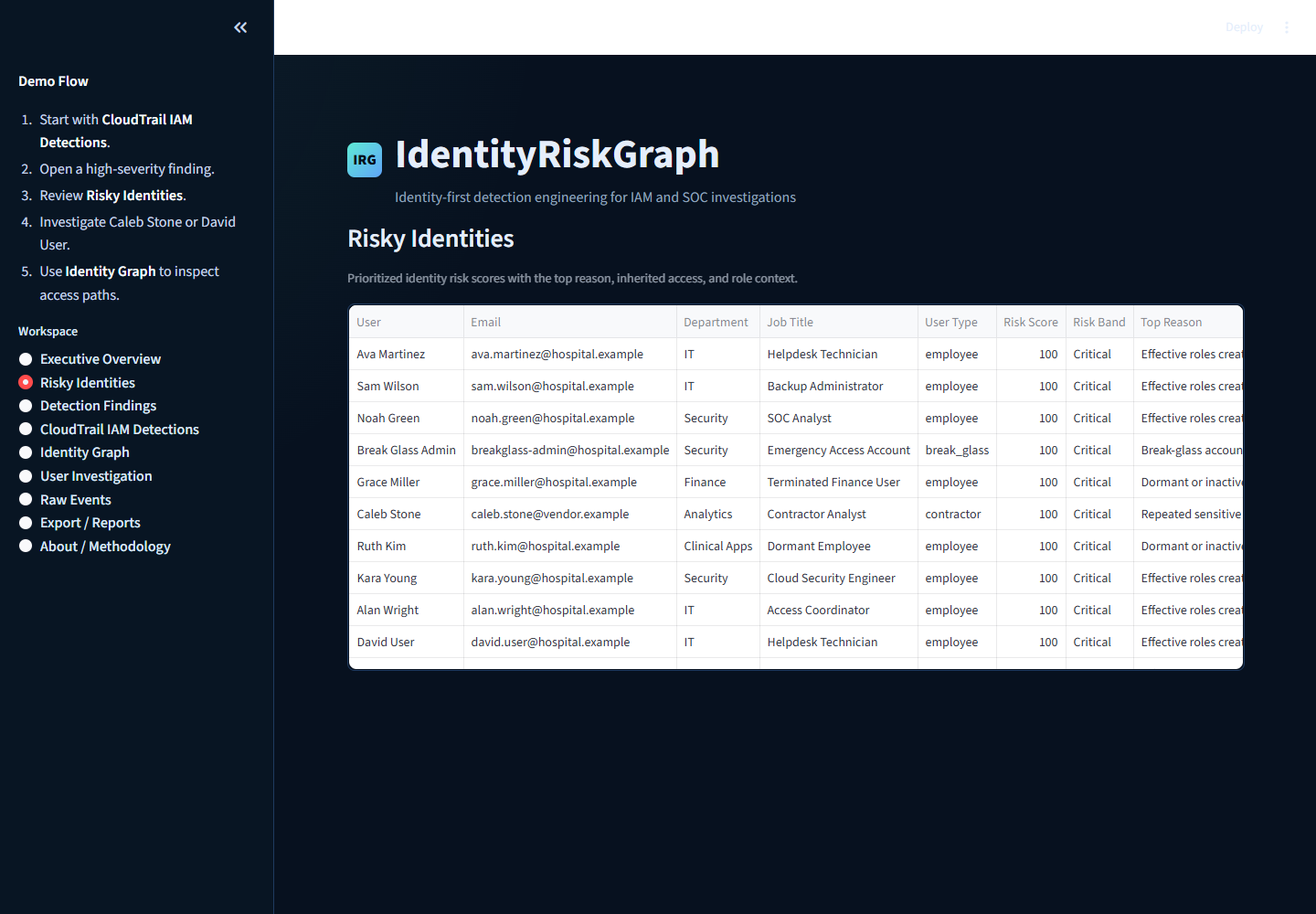Click email ava.martinez@hospital.example
This screenshot has height=914, width=1316.
[570, 354]
